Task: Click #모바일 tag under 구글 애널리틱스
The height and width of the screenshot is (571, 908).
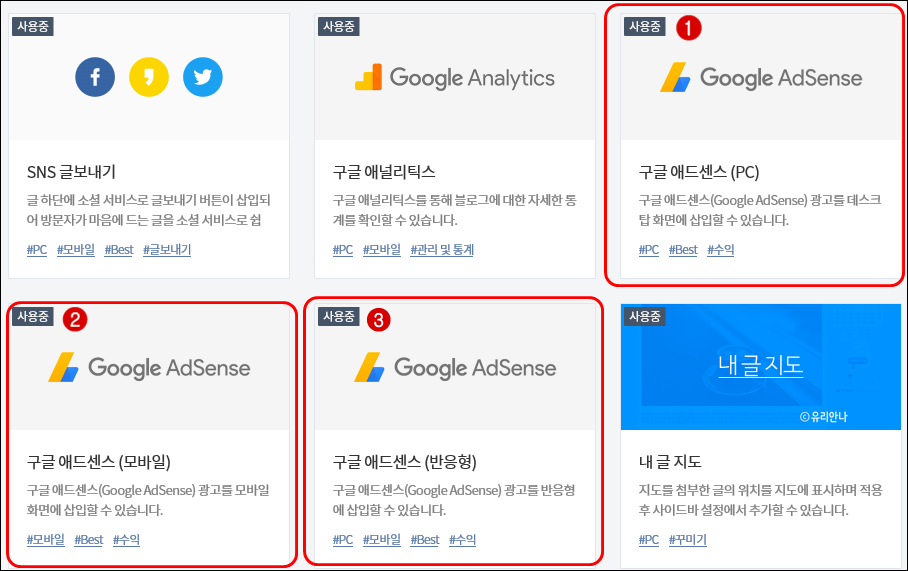Action: [x=382, y=250]
